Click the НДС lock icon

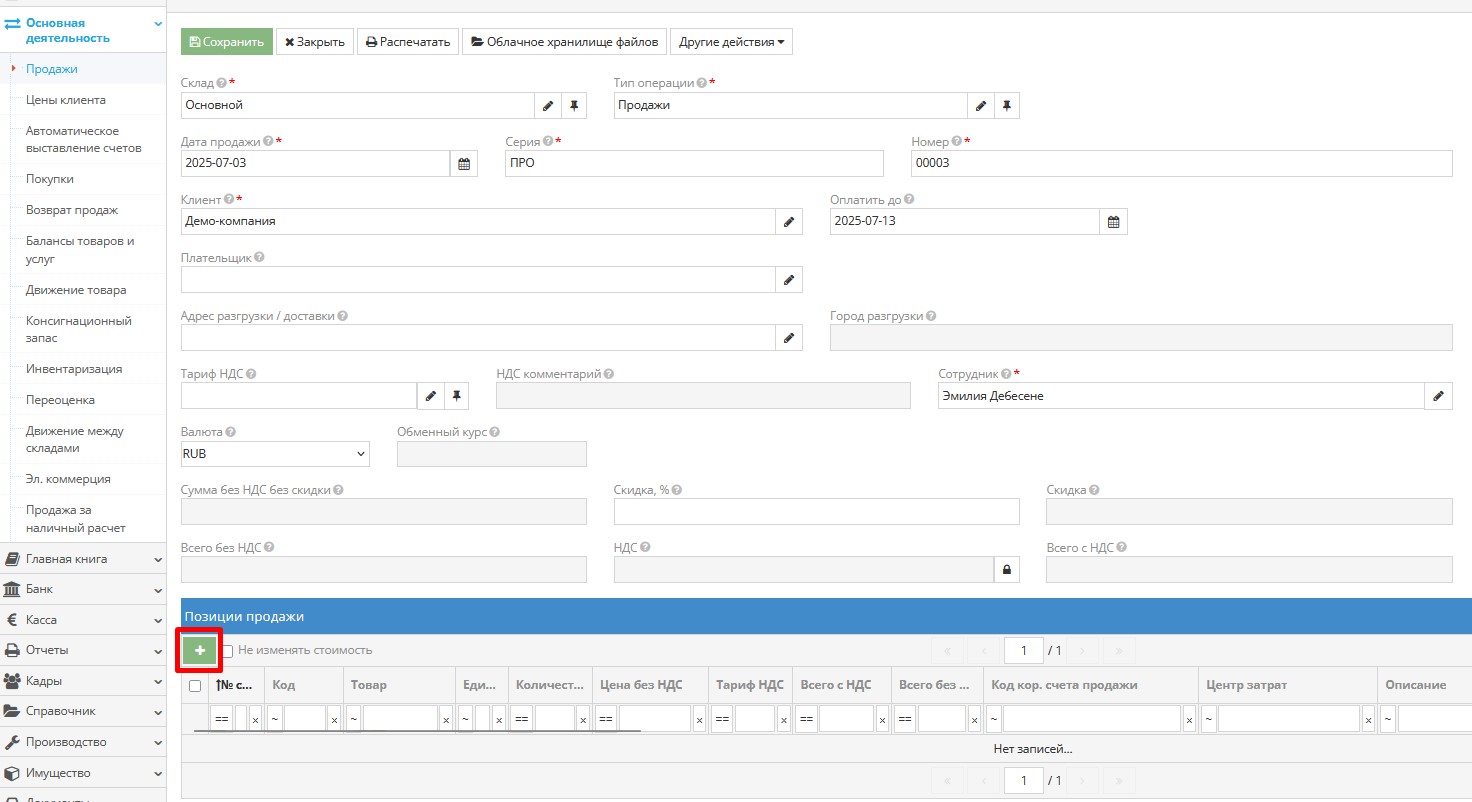tap(1007, 570)
